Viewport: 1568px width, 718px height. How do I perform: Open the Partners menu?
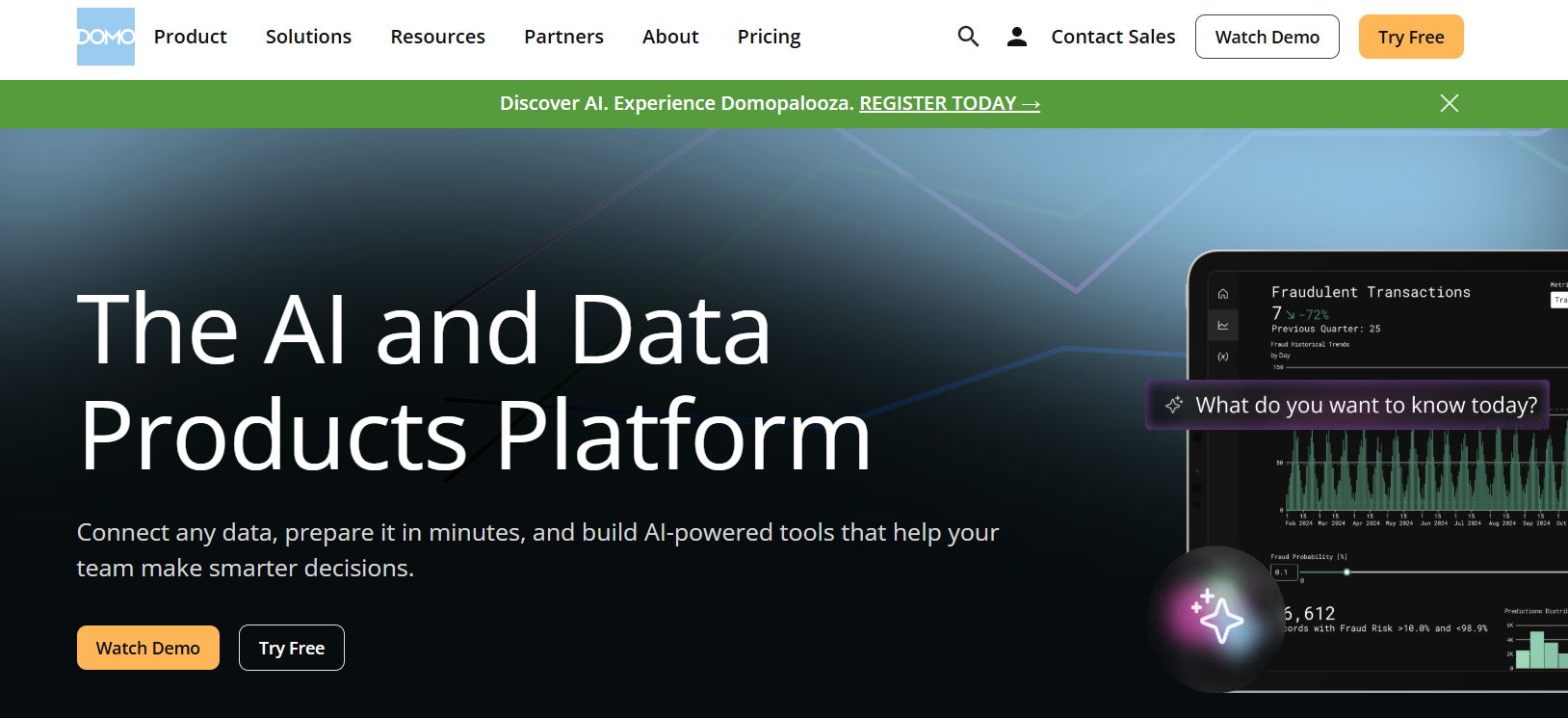tap(563, 37)
